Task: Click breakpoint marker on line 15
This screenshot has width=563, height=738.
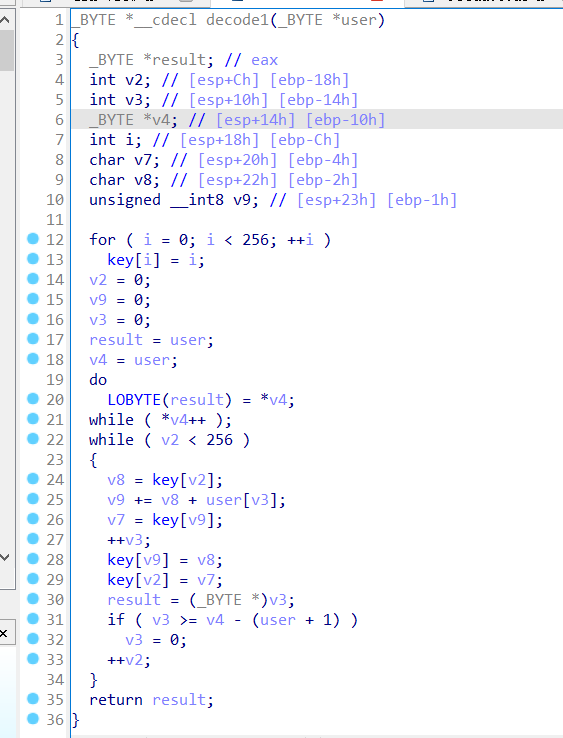Action: [33, 299]
